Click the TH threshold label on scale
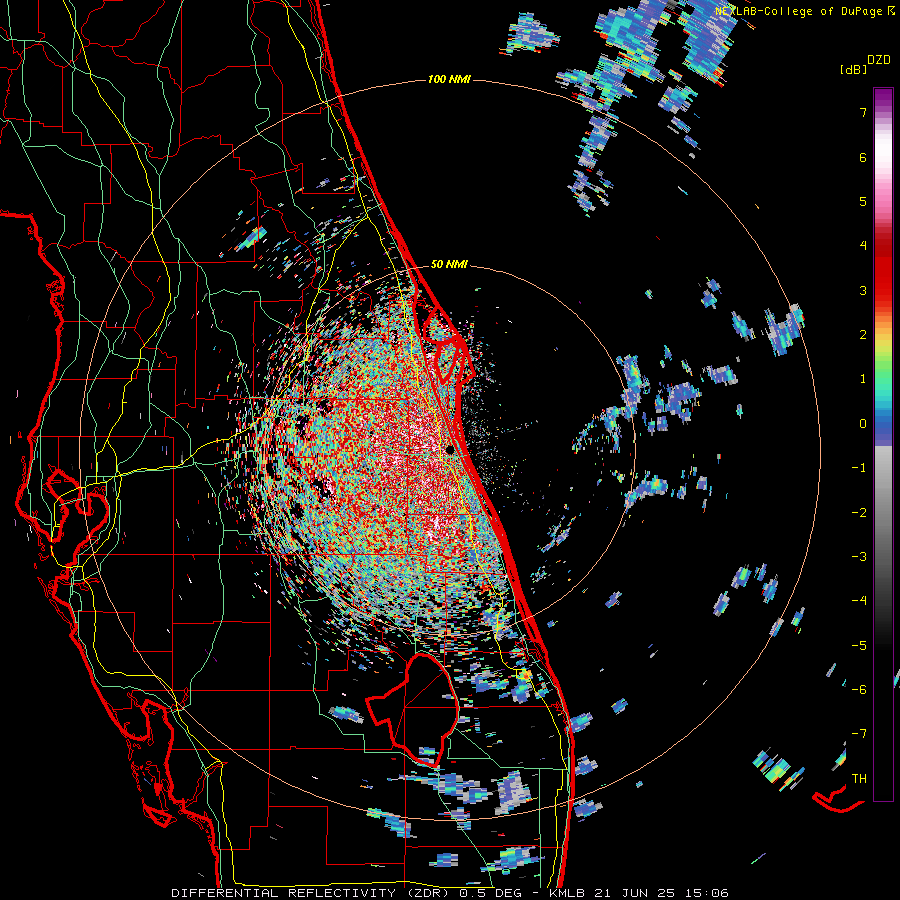The height and width of the screenshot is (900, 900). pyautogui.click(x=859, y=778)
